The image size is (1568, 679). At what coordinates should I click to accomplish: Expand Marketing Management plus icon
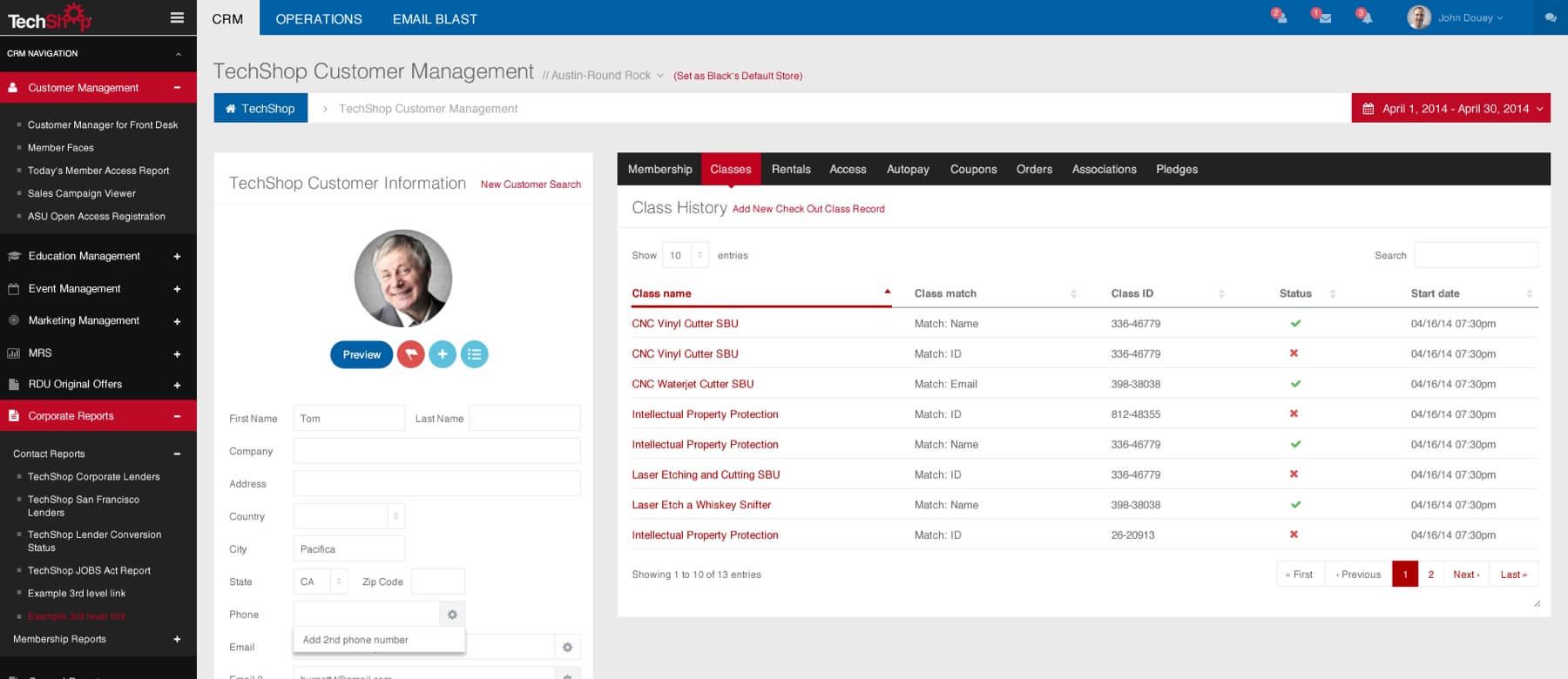(x=177, y=321)
